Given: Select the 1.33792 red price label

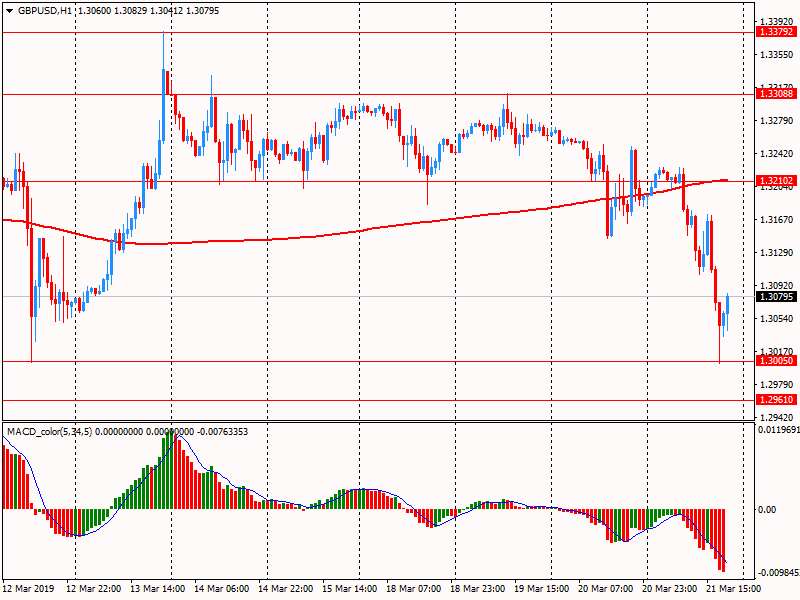Looking at the screenshot, I should pos(776,32).
